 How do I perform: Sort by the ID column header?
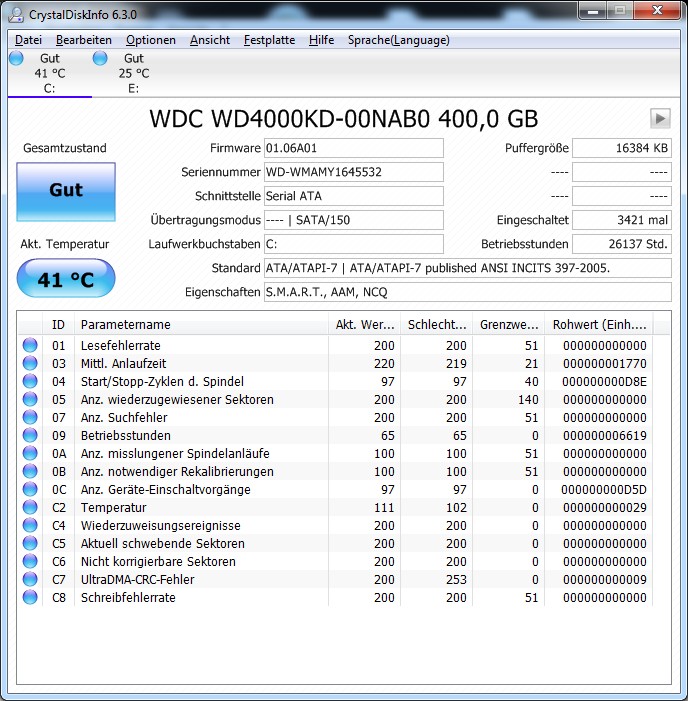click(58, 325)
